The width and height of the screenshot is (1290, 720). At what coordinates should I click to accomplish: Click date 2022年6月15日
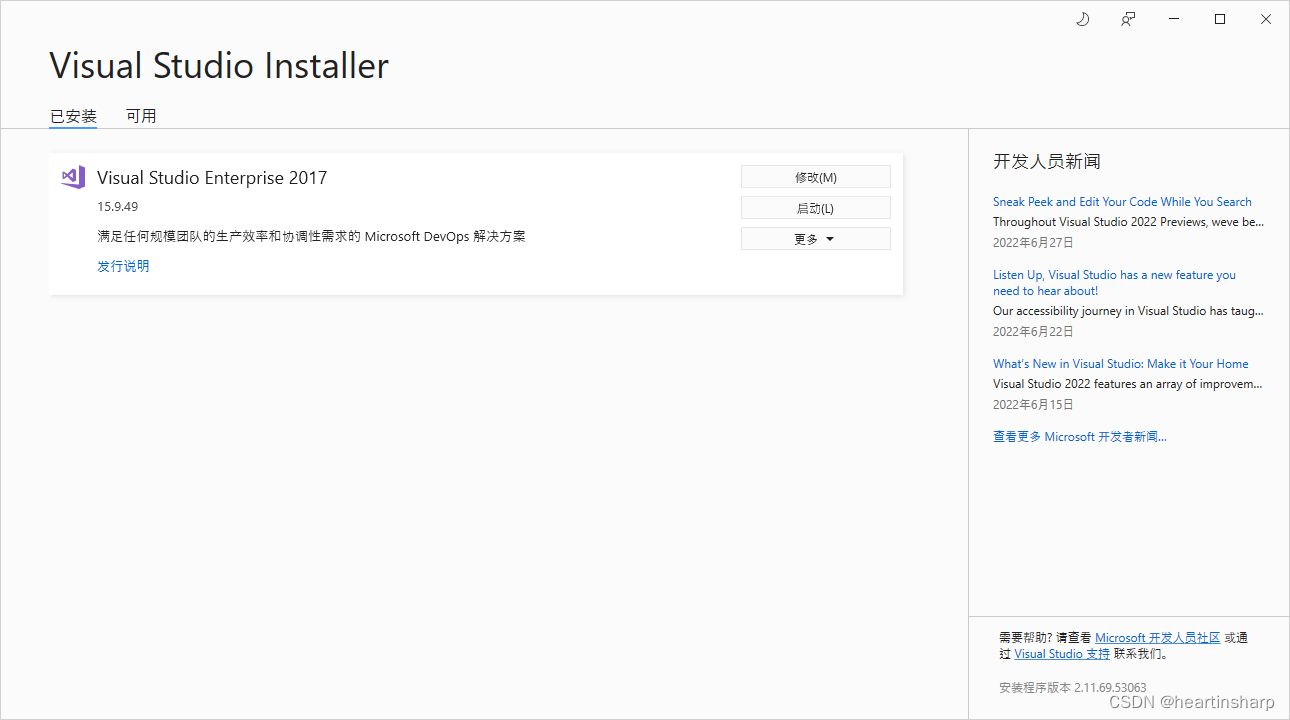1033,404
